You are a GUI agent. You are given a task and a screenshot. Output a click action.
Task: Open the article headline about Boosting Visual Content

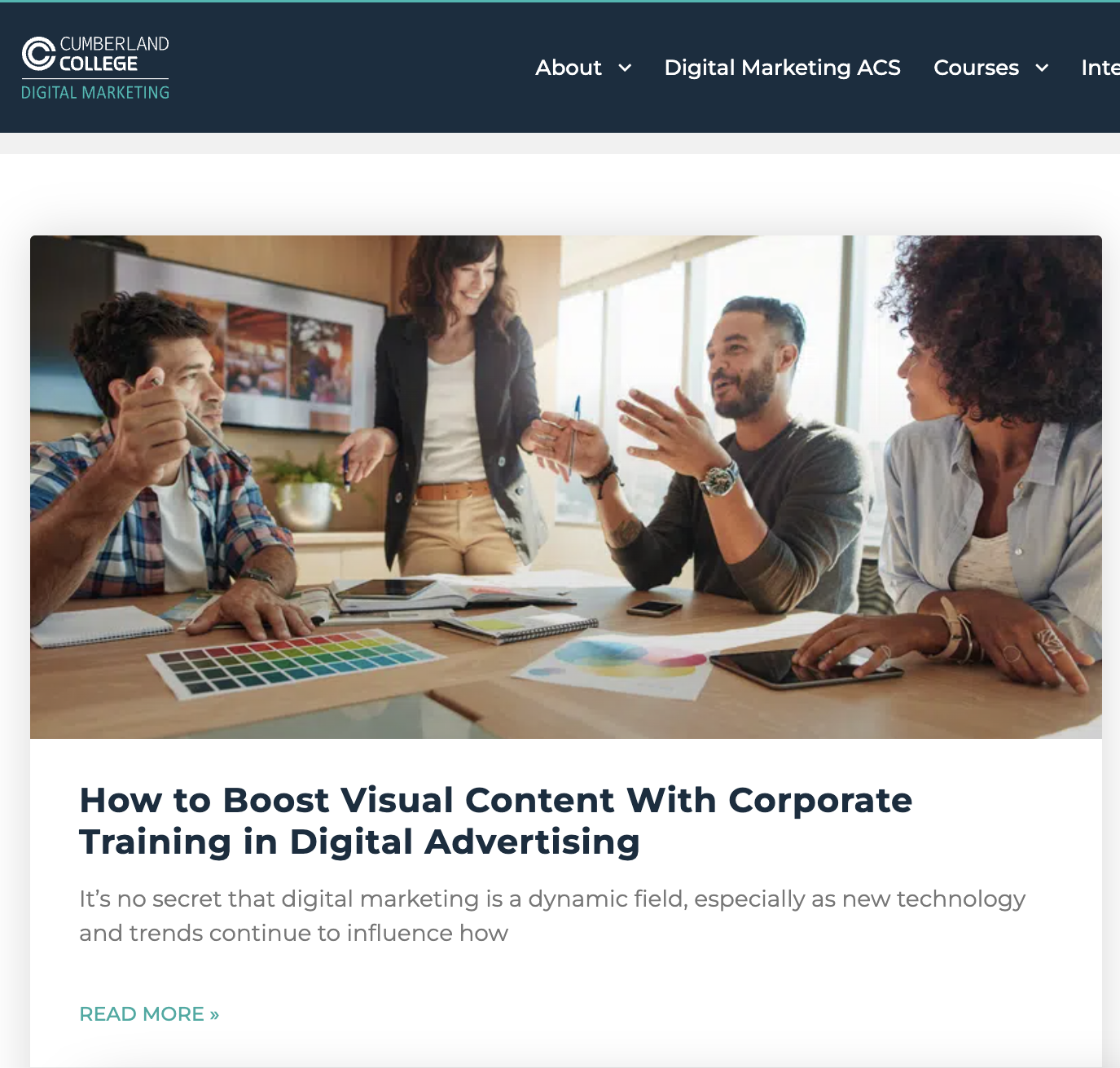(495, 820)
